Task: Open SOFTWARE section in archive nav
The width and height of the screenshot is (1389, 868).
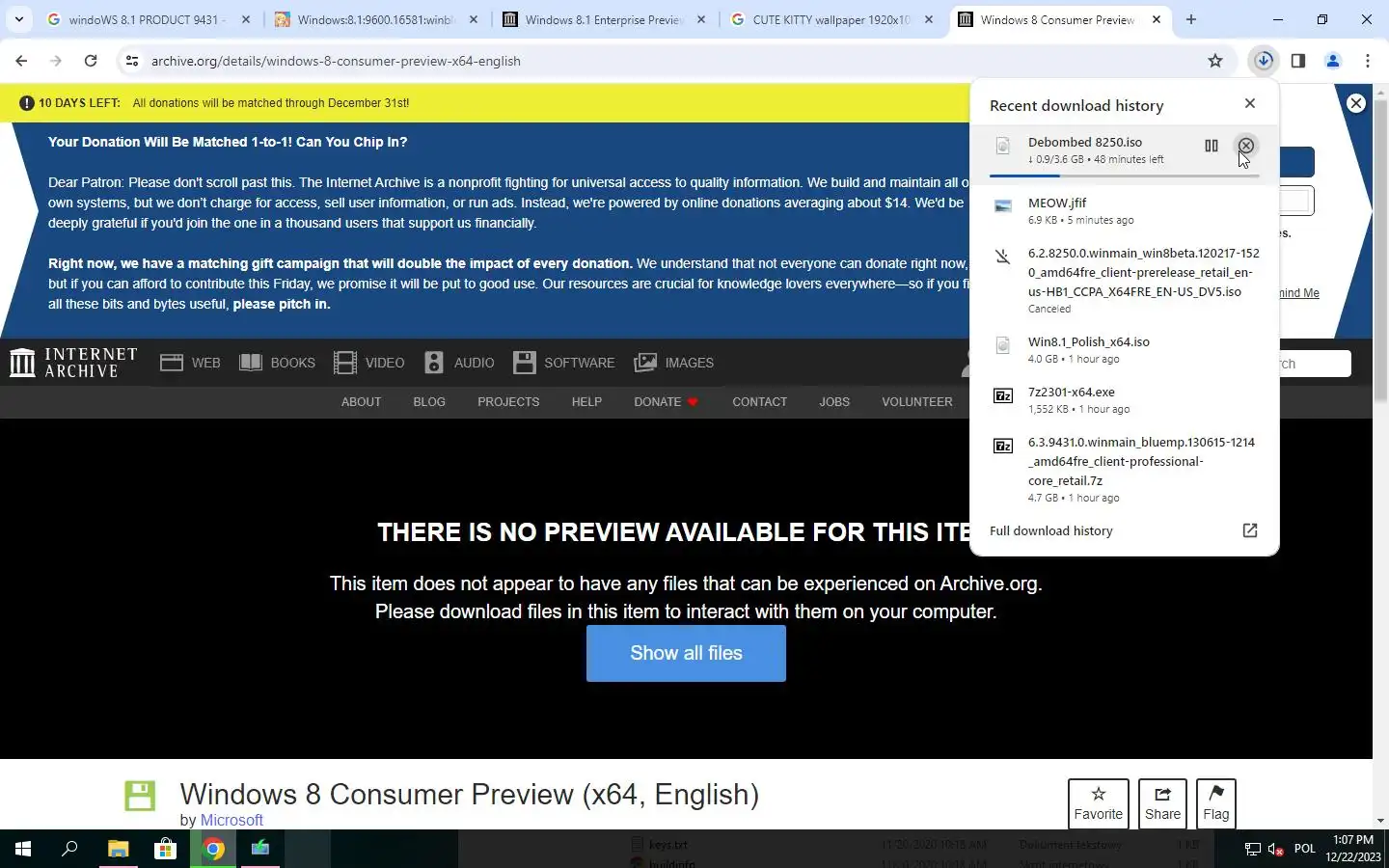Action: pos(564,363)
